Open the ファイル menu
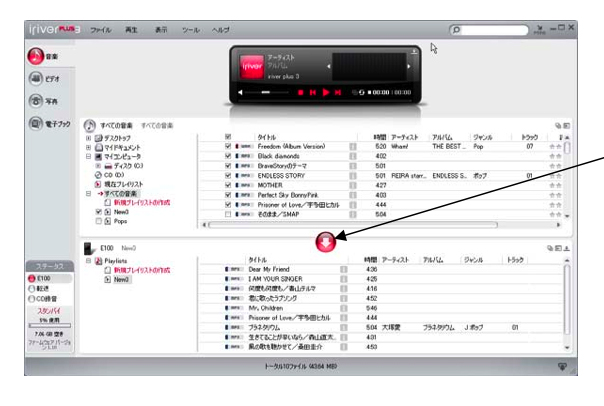Screen dimensions: 604x406 pos(101,31)
